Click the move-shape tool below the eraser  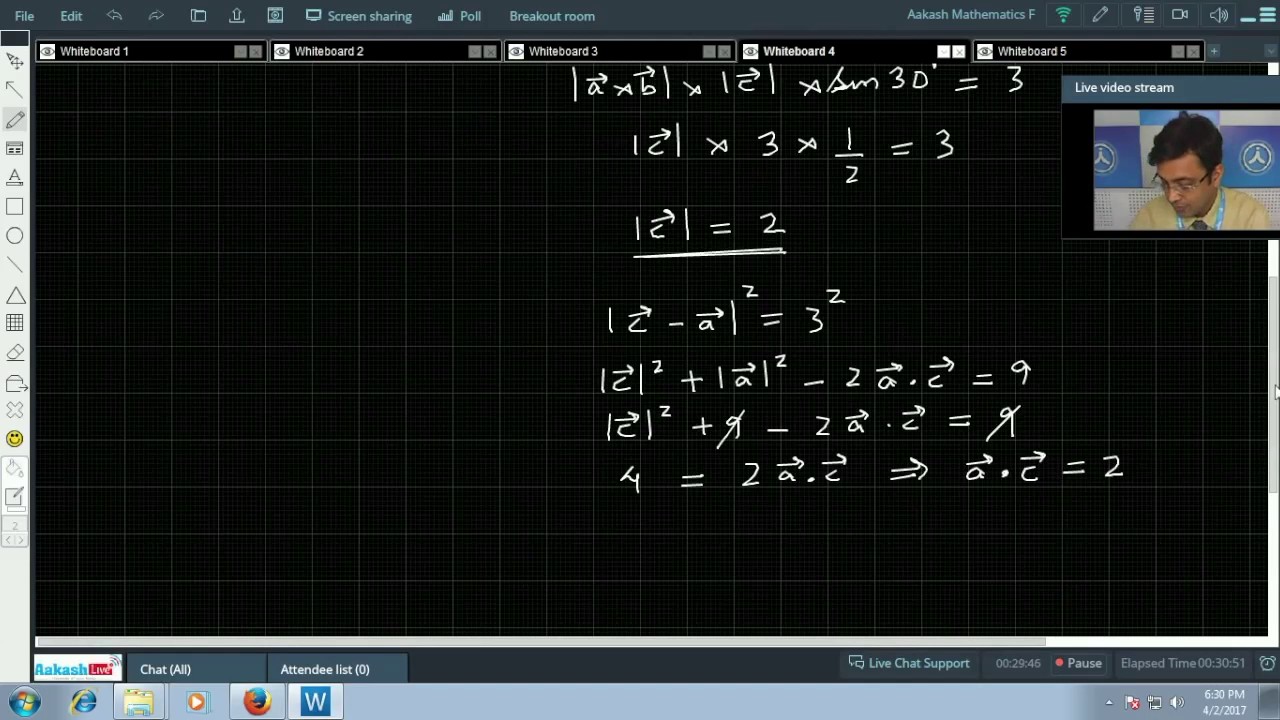coord(14,382)
